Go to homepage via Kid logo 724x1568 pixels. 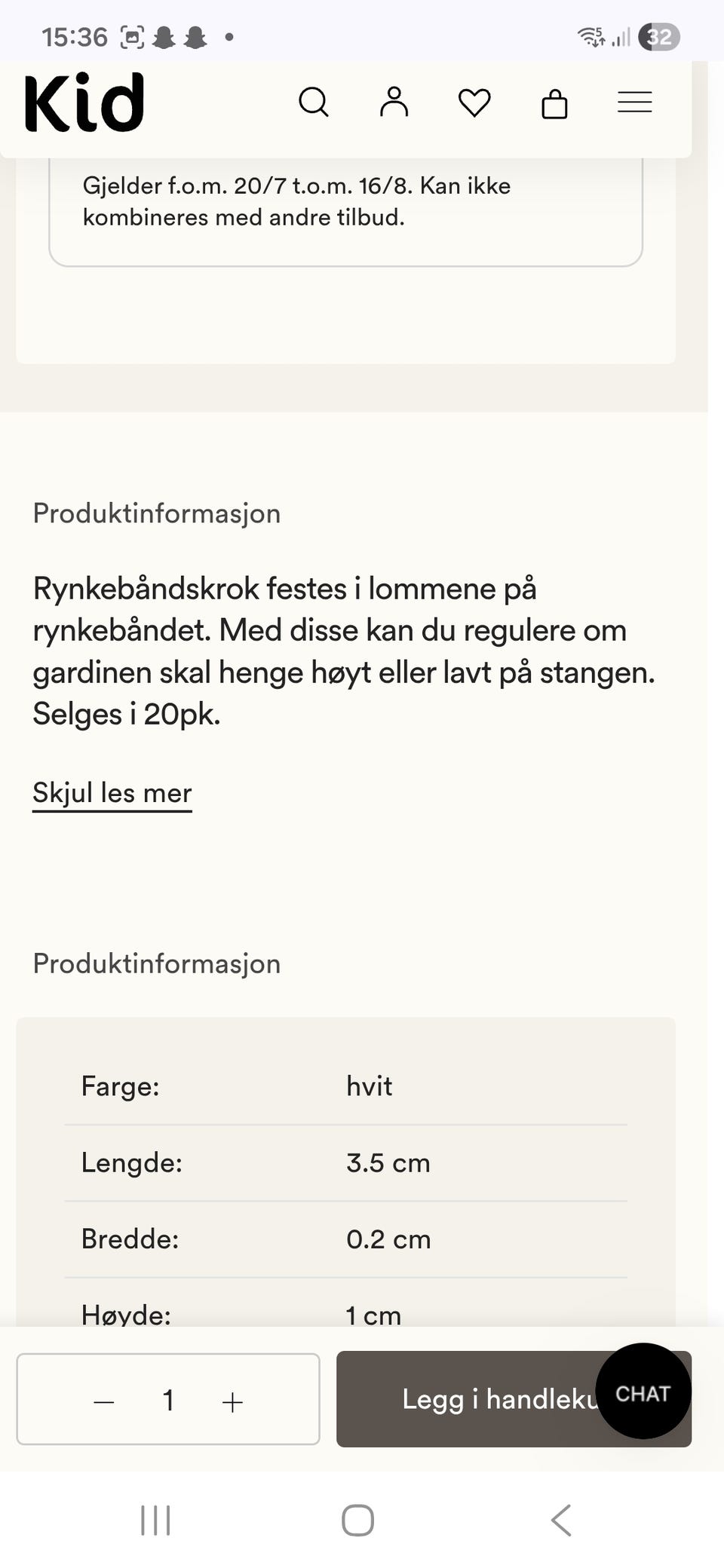(84, 103)
